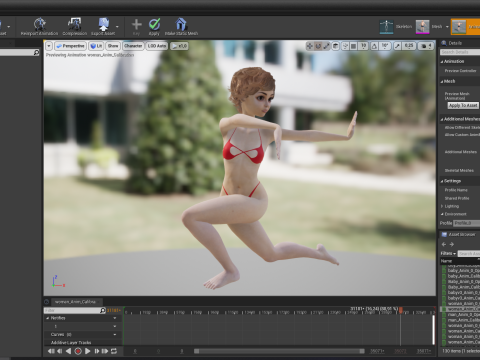Toggle grid snapping in viewport
The image size is (480, 360).
point(354,46)
